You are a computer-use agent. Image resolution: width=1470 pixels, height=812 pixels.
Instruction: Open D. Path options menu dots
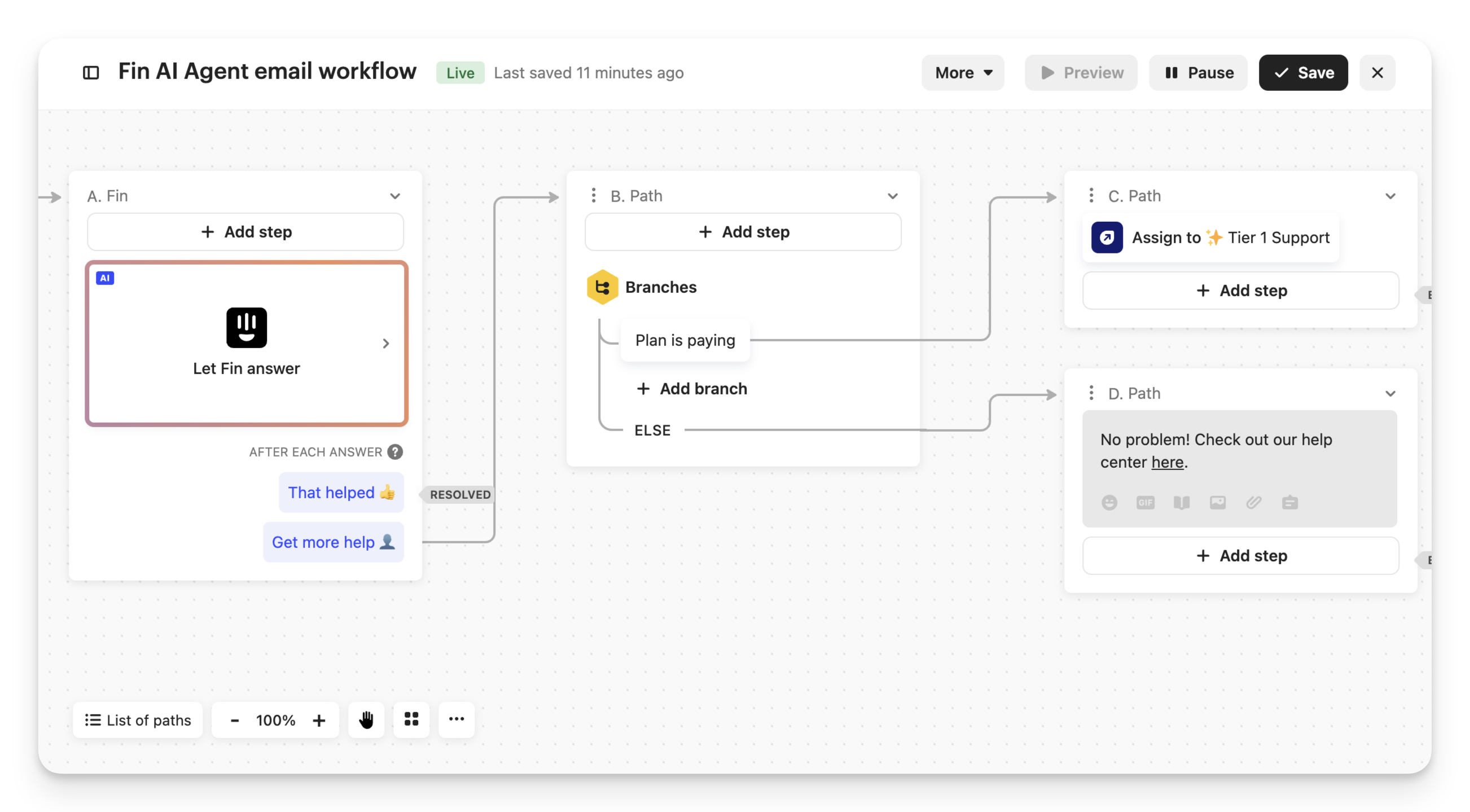[x=1091, y=393]
